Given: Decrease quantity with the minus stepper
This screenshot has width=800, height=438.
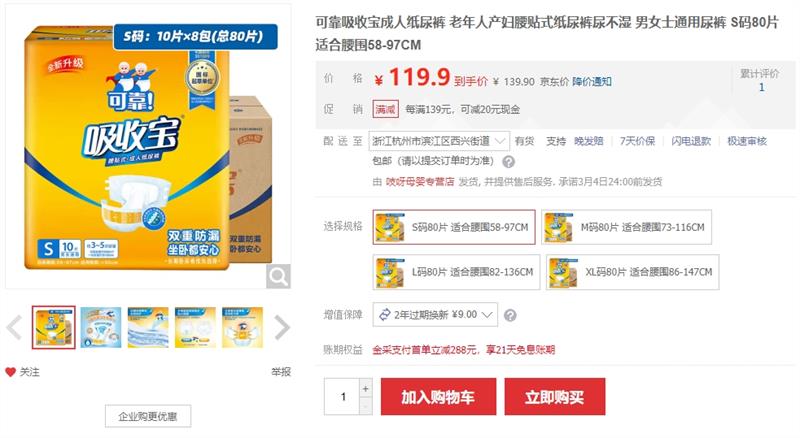Looking at the screenshot, I should 365,406.
